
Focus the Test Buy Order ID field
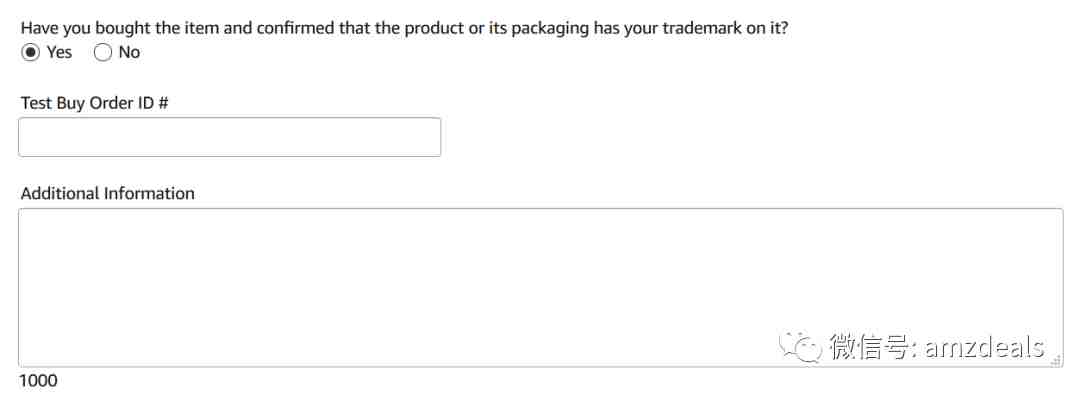229,137
